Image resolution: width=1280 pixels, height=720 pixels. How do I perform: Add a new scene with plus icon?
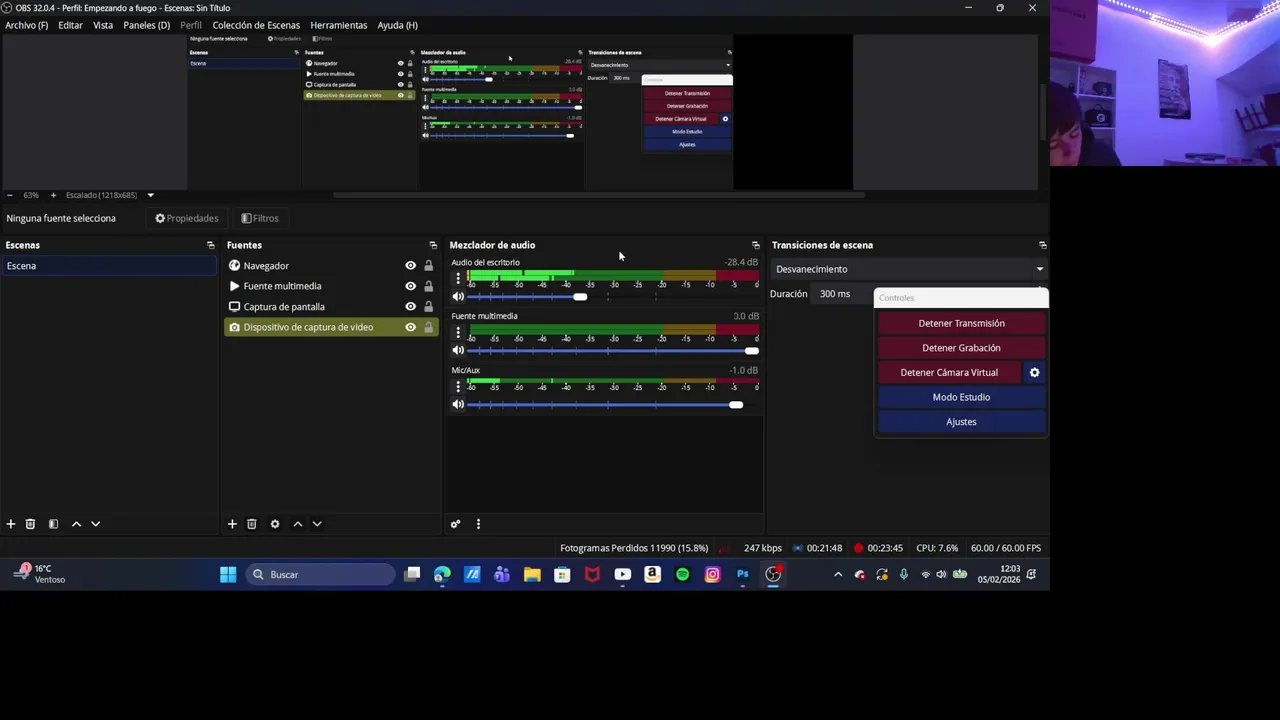pyautogui.click(x=11, y=524)
